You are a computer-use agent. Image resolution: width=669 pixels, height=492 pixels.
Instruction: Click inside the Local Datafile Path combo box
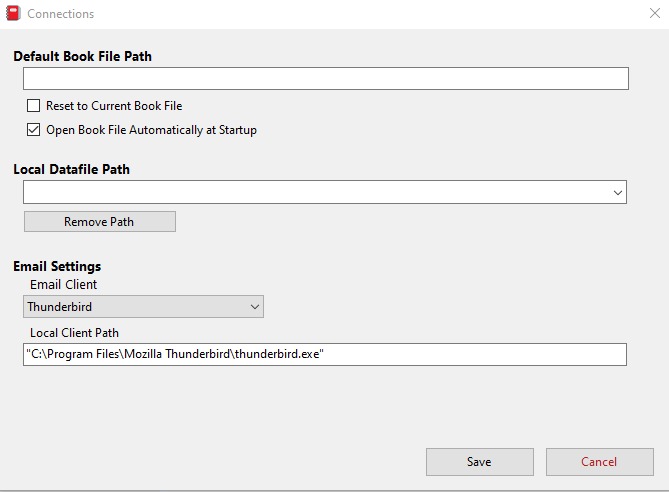pos(315,192)
